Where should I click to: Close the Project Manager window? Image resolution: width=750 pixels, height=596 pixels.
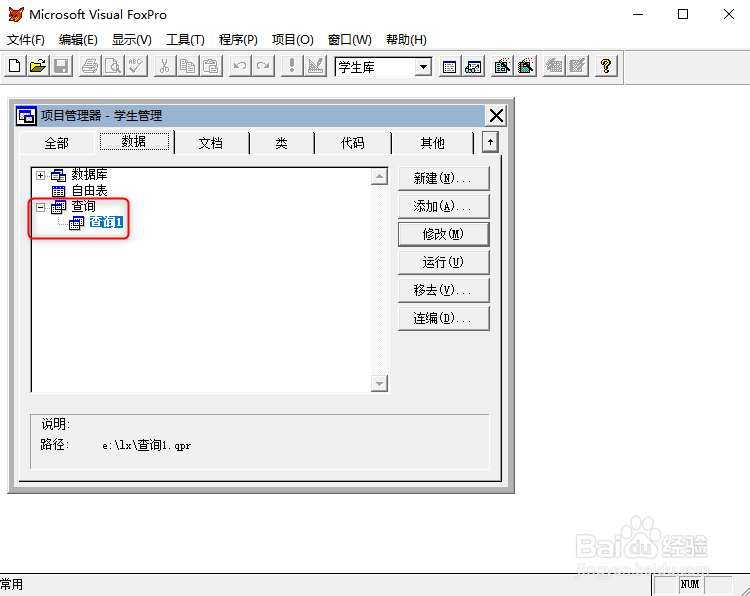click(x=496, y=116)
